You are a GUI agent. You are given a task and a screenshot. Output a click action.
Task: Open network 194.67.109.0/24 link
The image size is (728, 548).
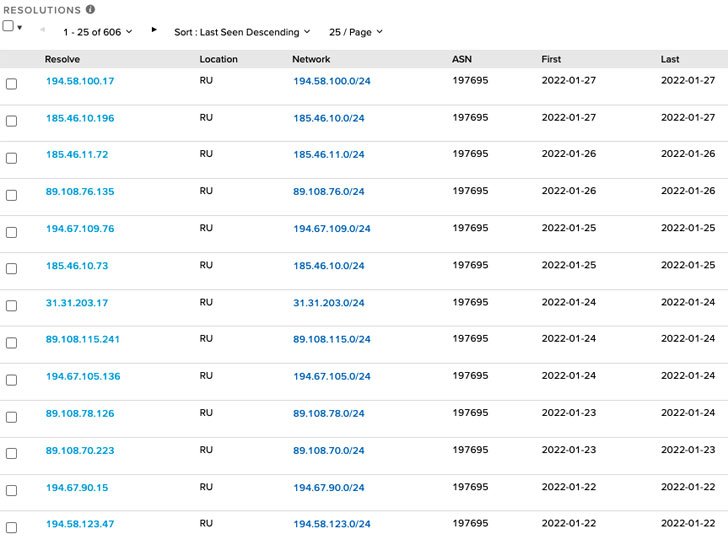pos(331,229)
